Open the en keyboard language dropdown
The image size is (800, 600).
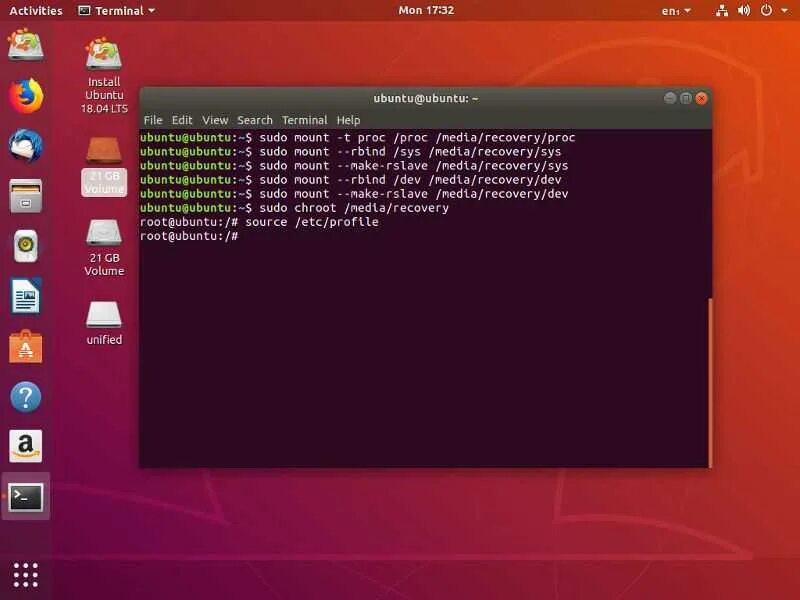[676, 11]
